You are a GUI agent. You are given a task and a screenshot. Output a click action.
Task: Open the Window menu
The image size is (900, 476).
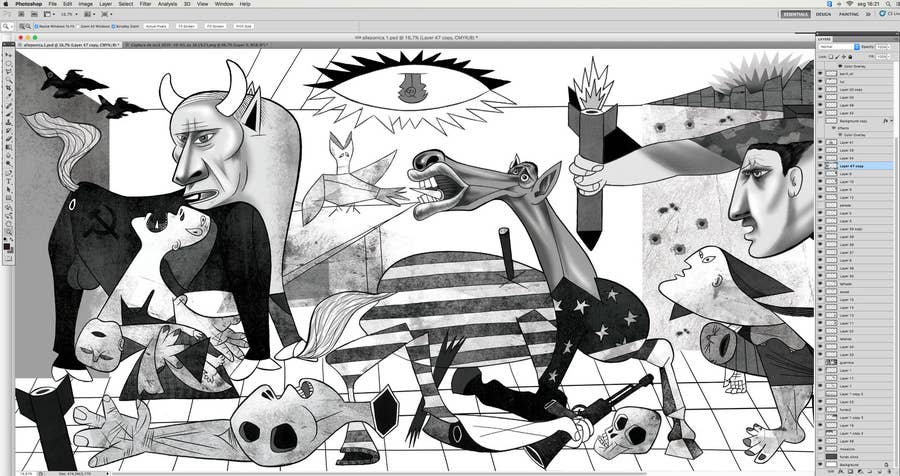[x=224, y=4]
